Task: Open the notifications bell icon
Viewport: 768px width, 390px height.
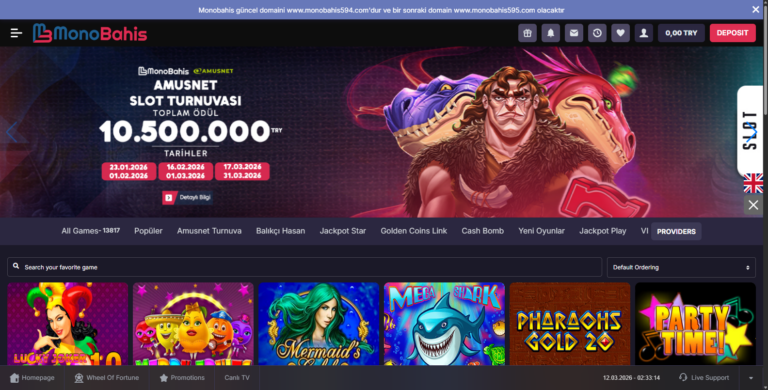Action: [551, 33]
